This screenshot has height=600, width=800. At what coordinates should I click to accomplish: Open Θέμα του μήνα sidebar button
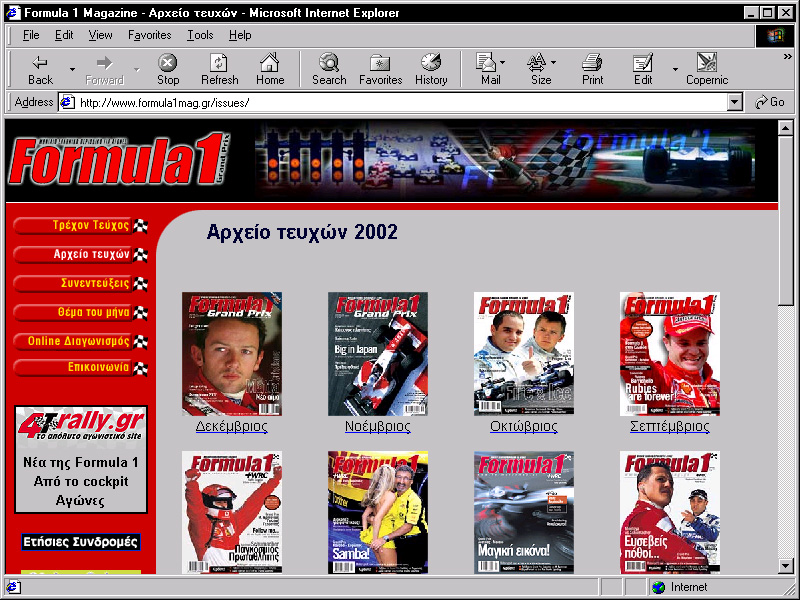coord(81,312)
